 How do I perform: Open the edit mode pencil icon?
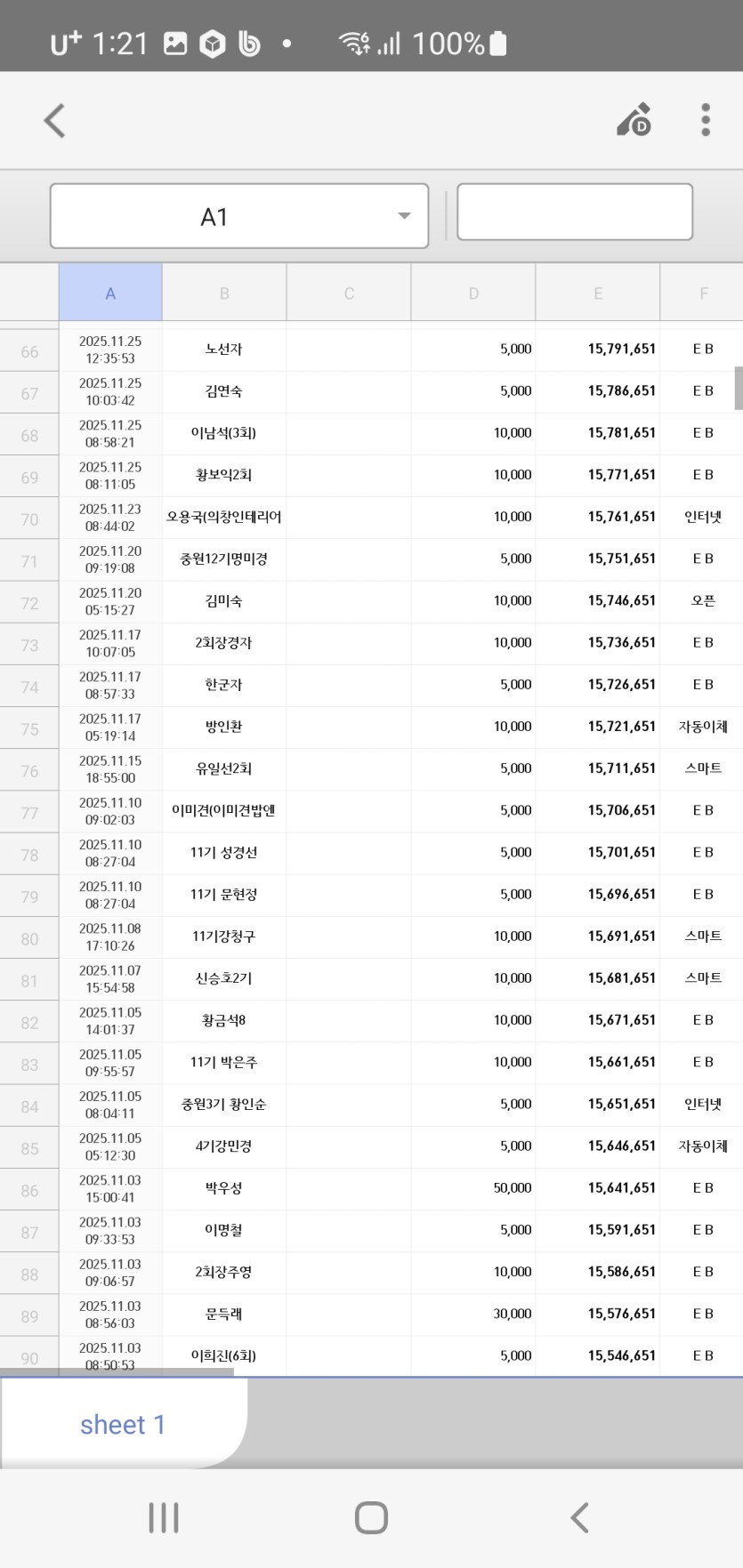point(634,121)
